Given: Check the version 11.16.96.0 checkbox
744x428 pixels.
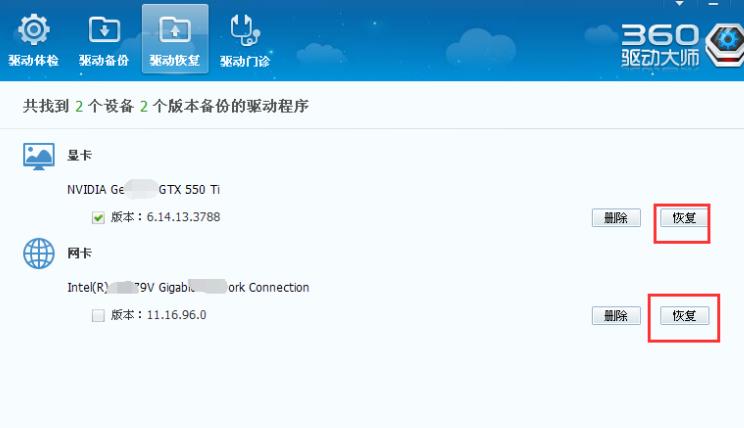Looking at the screenshot, I should click(x=98, y=316).
